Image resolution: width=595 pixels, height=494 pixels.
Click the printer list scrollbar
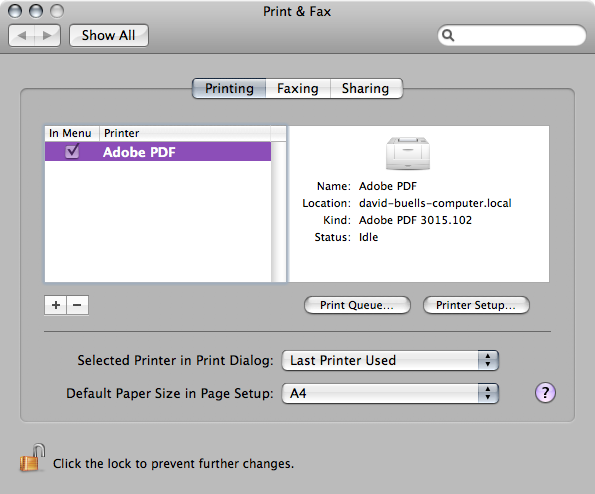click(x=279, y=212)
